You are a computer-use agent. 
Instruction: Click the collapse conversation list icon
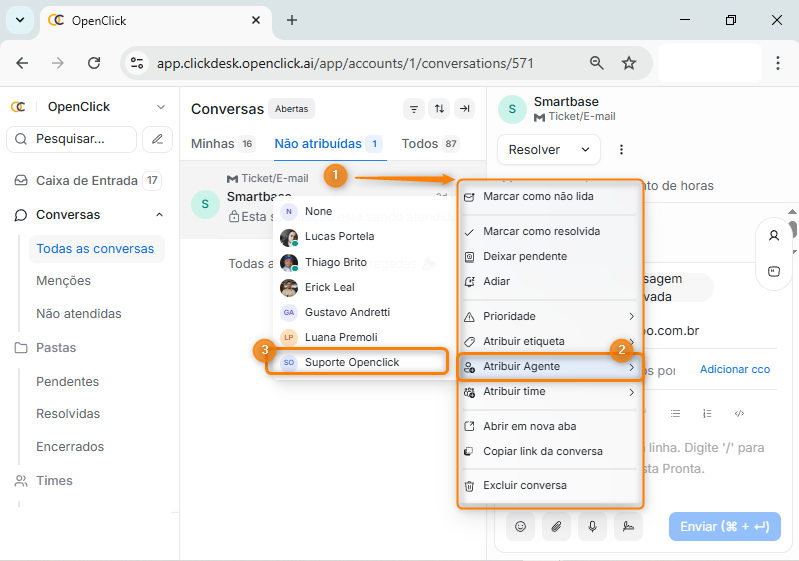pos(464,109)
